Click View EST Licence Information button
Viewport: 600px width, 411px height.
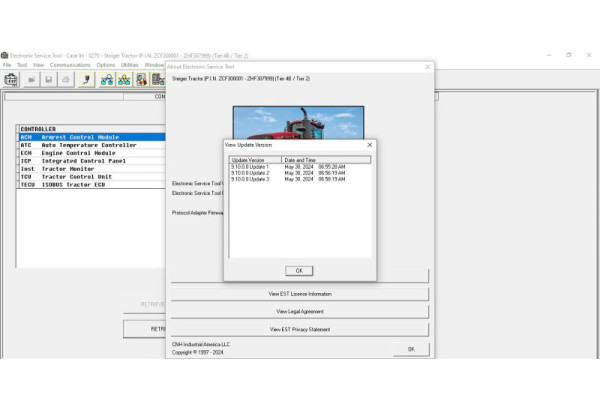300,294
